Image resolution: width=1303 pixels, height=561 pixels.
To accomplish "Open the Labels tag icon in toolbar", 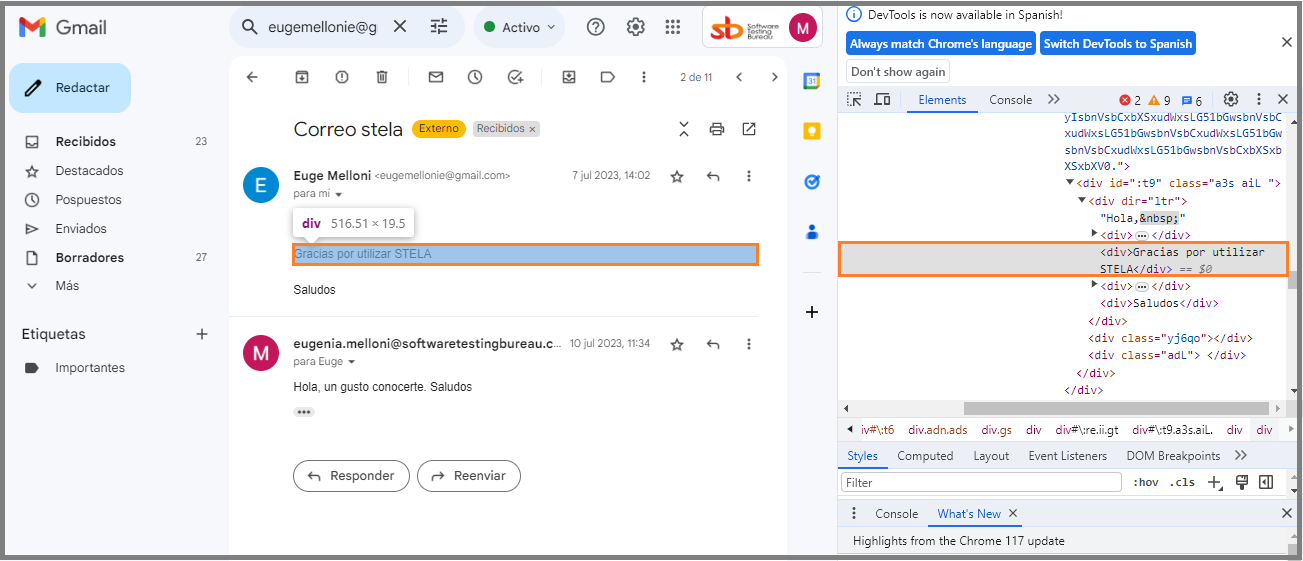I will tap(607, 77).
